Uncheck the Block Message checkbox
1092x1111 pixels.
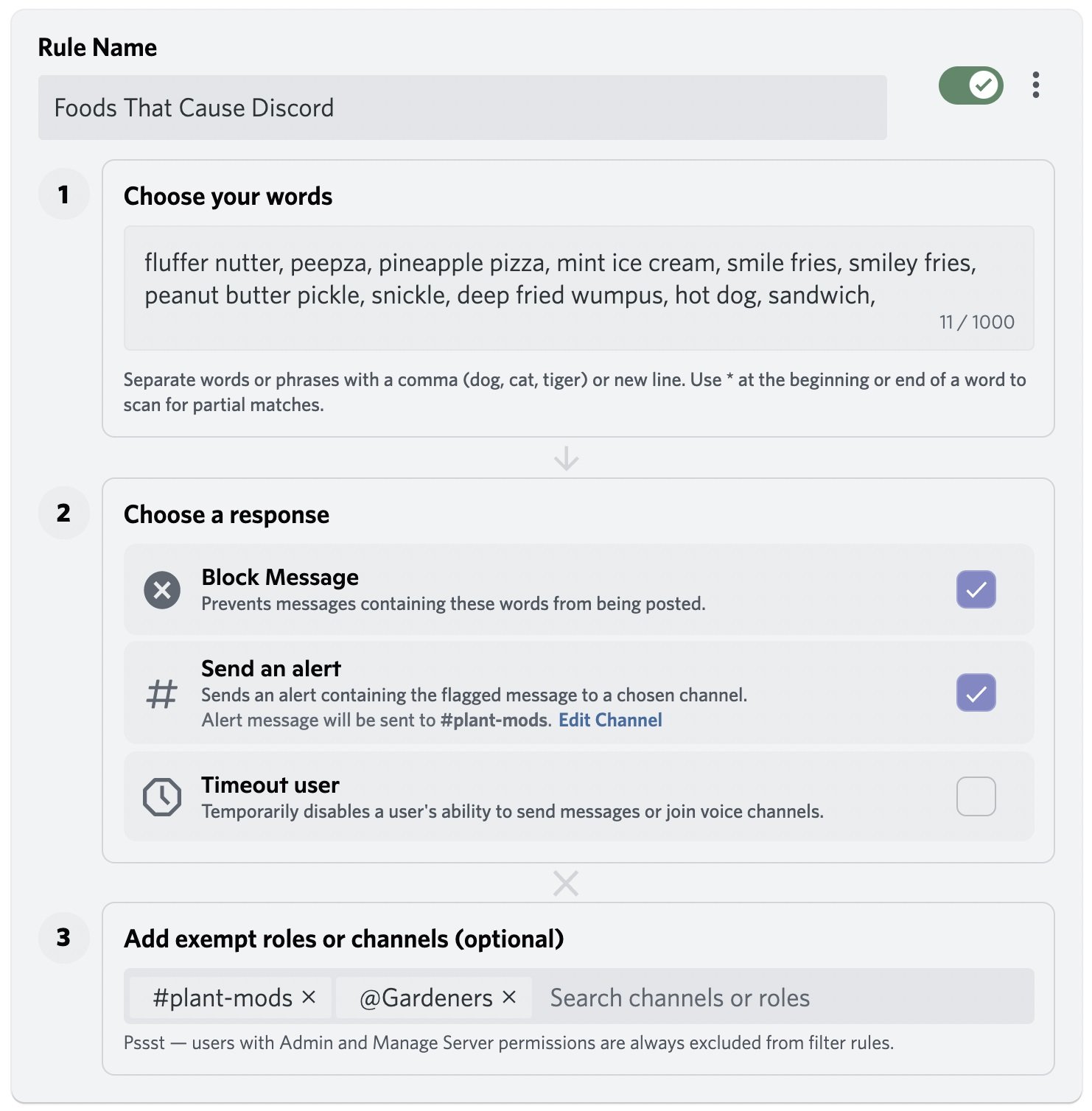(976, 589)
